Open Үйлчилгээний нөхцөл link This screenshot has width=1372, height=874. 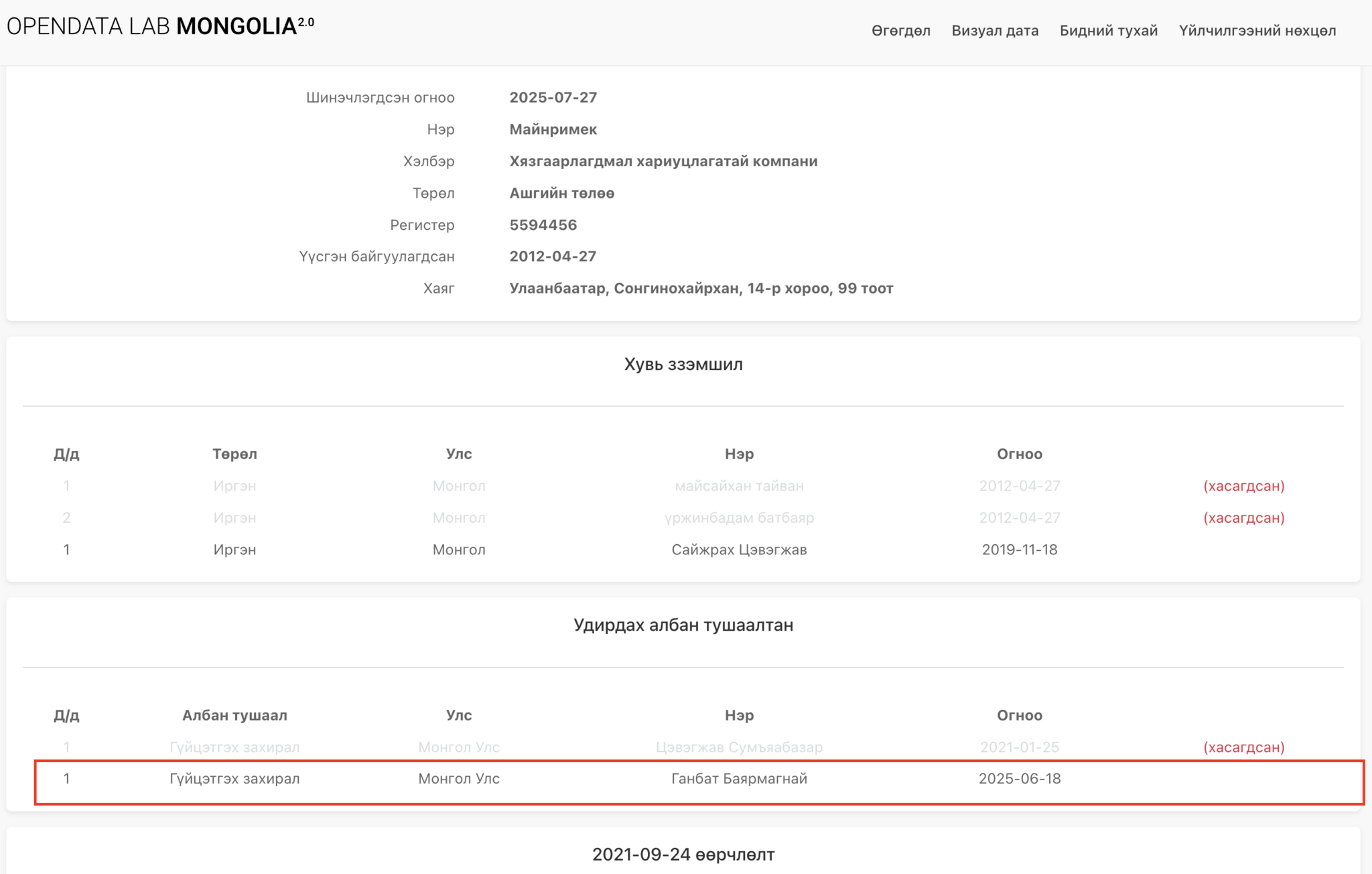coord(1257,31)
